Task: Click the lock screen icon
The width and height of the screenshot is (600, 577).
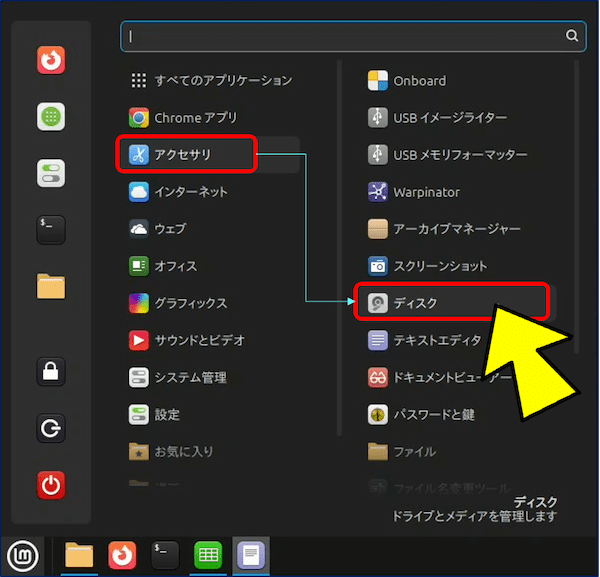Action: [51, 372]
